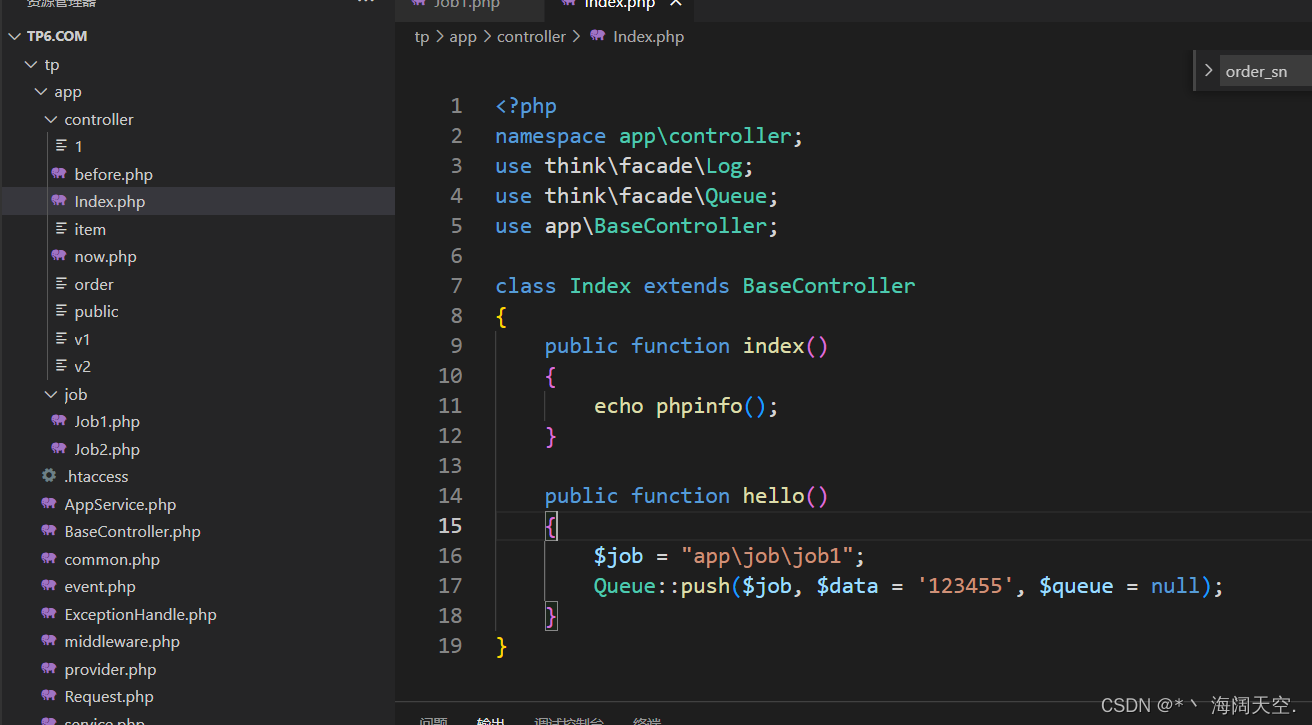Expand the order_sn breadcrumb chevron
This screenshot has height=725, width=1312.
point(1208,70)
